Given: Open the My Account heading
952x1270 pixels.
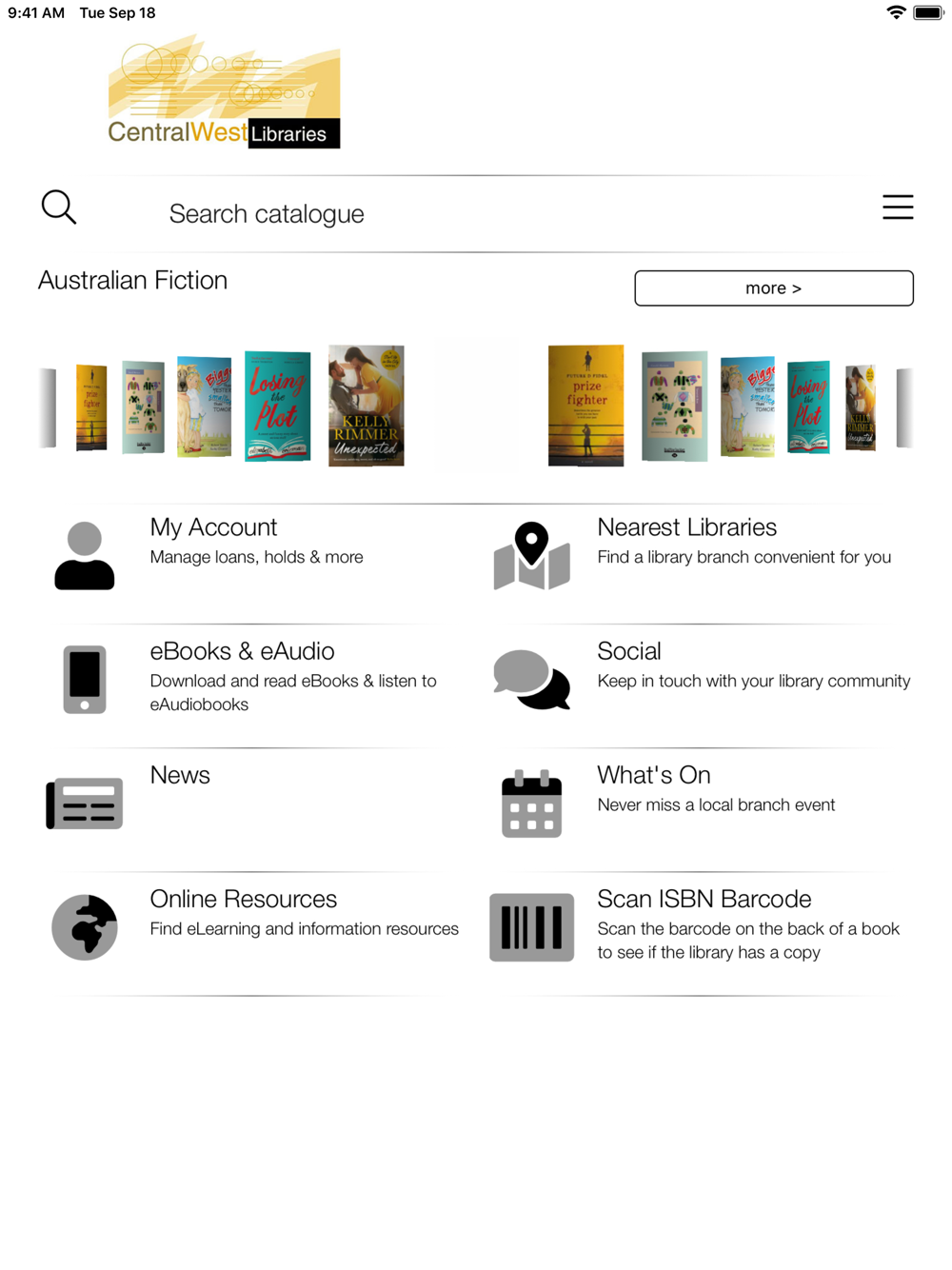Looking at the screenshot, I should tap(213, 527).
